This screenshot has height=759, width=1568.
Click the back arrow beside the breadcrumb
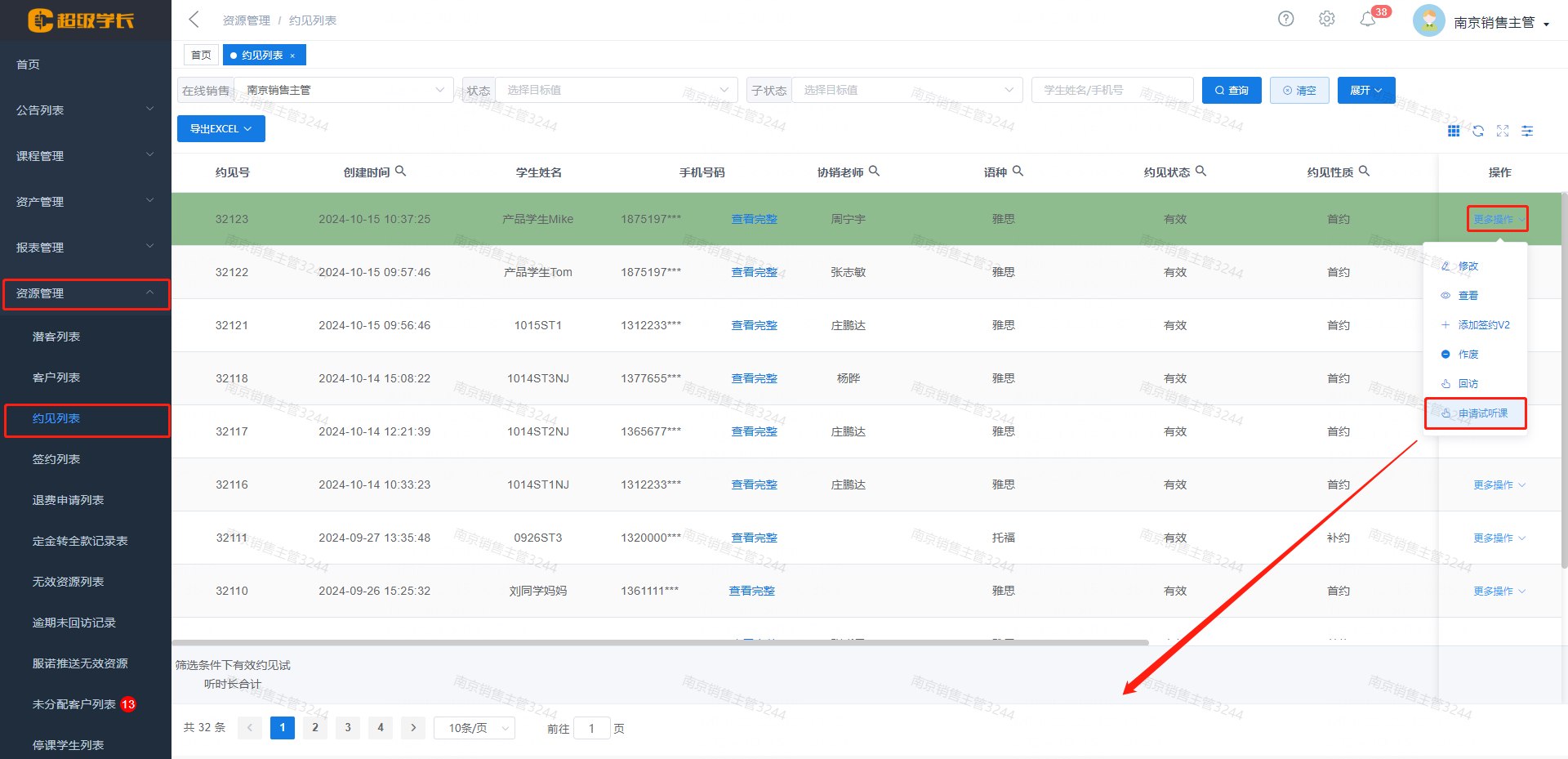(x=193, y=19)
